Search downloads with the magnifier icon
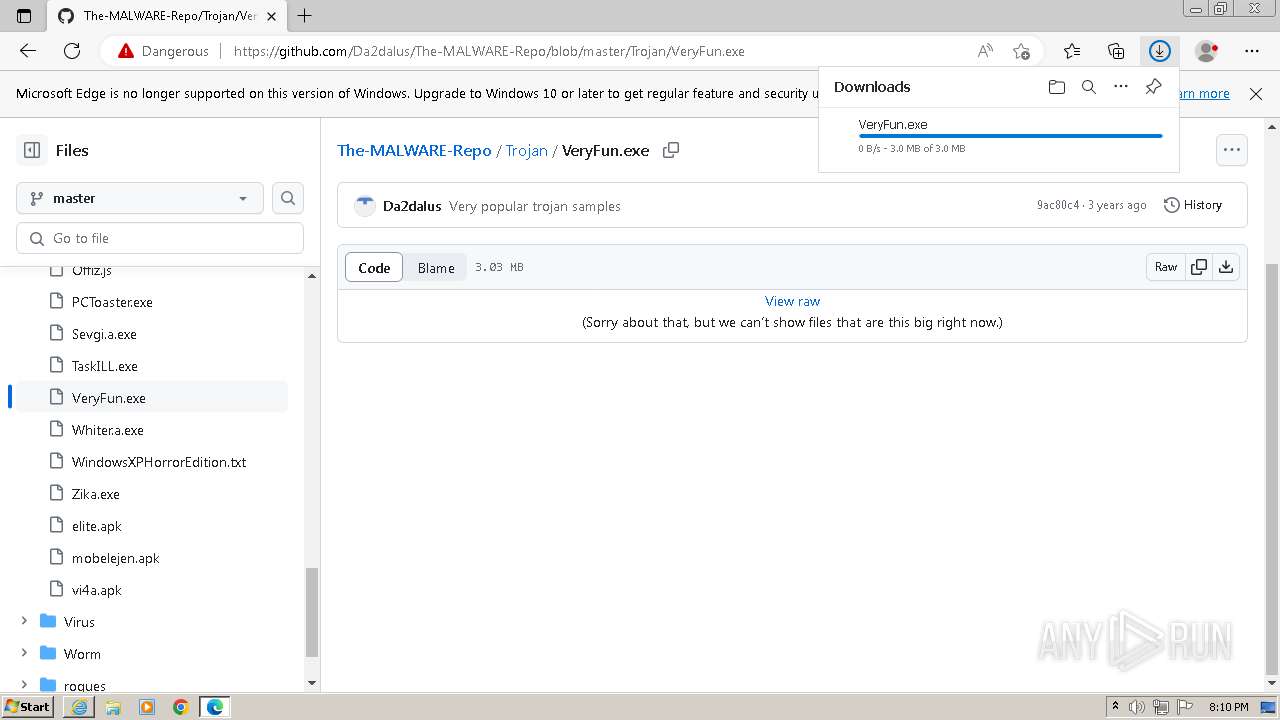 click(x=1089, y=87)
